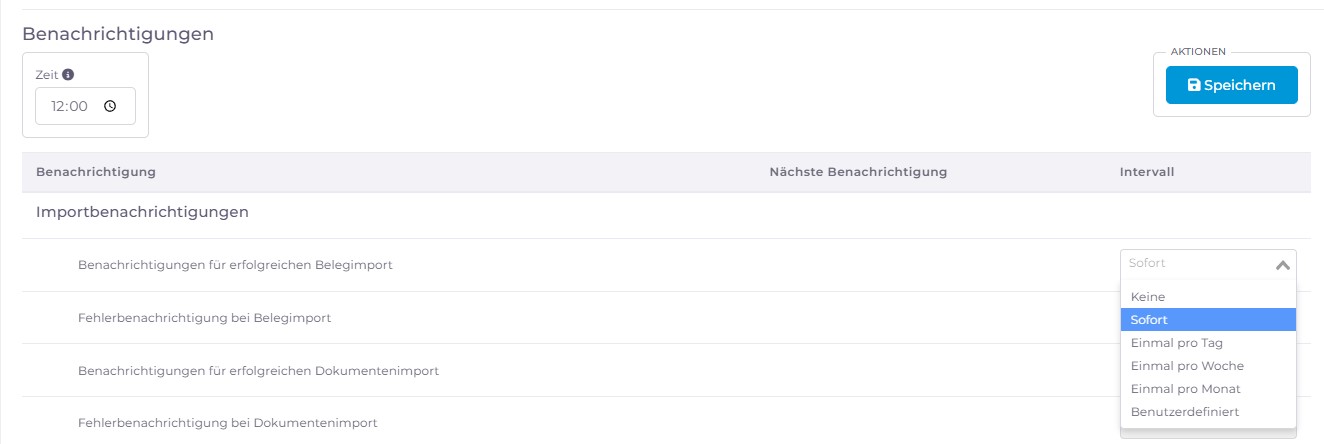Click the 'Nächste Benachrichtigung' column header

pos(858,172)
